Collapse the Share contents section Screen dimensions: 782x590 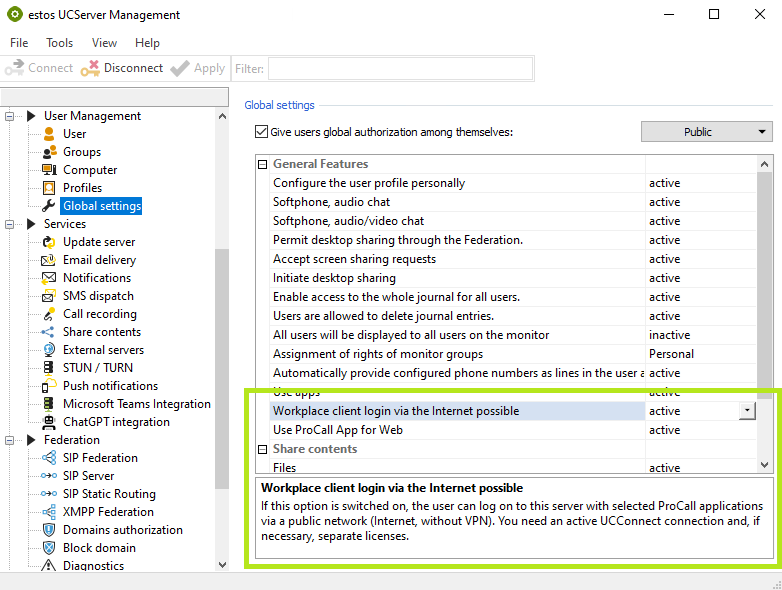click(x=263, y=449)
